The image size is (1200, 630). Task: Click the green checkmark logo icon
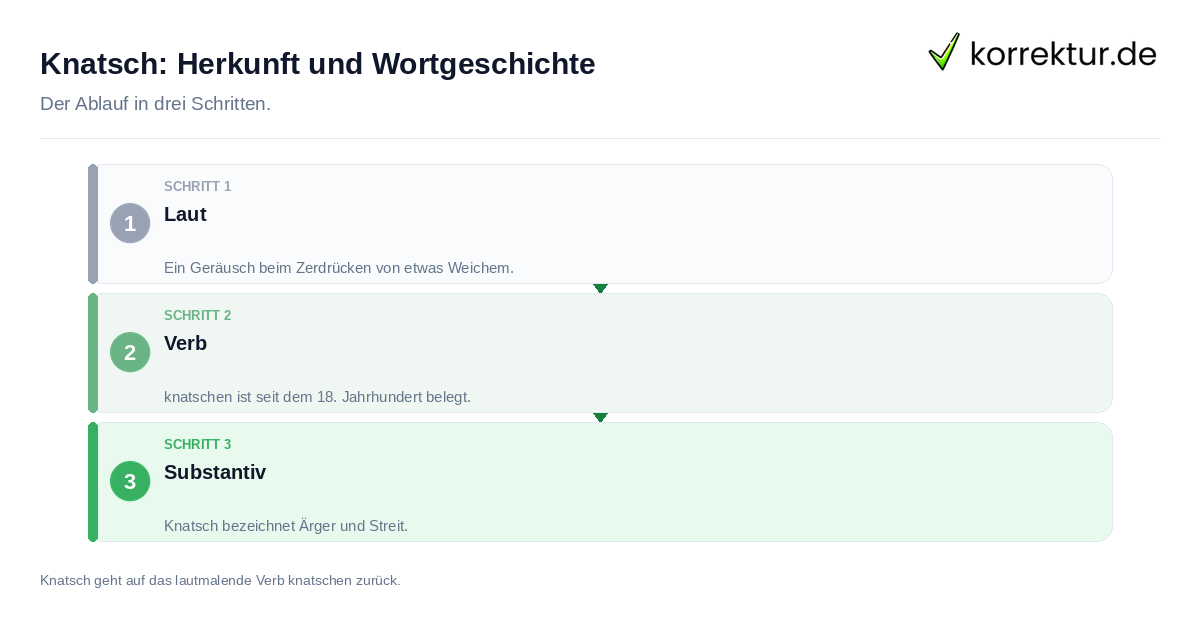click(x=944, y=52)
